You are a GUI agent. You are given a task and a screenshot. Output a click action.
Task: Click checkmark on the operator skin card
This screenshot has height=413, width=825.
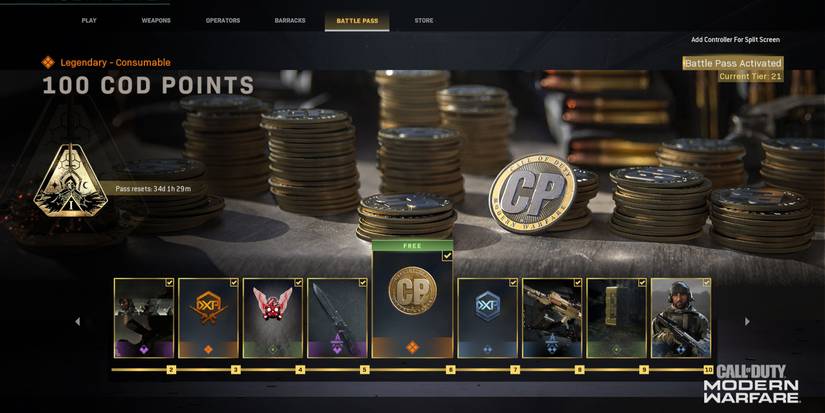[x=707, y=283]
